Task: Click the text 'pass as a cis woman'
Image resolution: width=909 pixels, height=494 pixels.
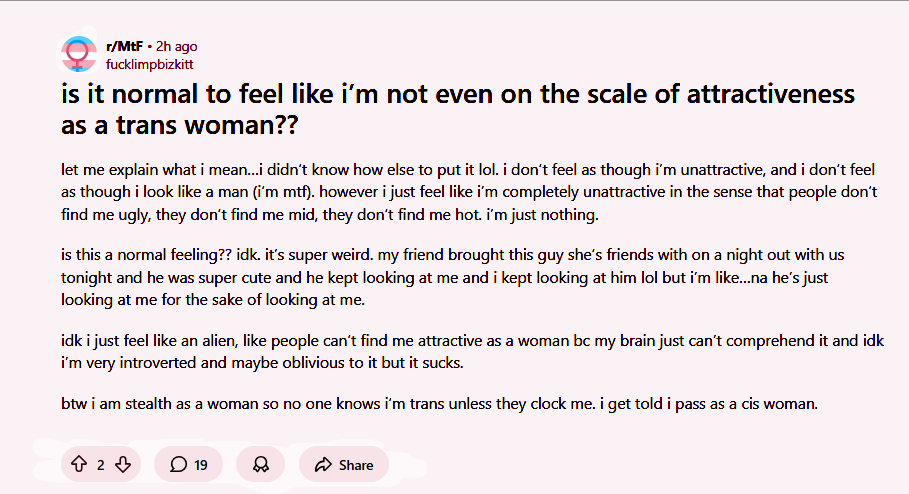Action: pyautogui.click(x=748, y=405)
